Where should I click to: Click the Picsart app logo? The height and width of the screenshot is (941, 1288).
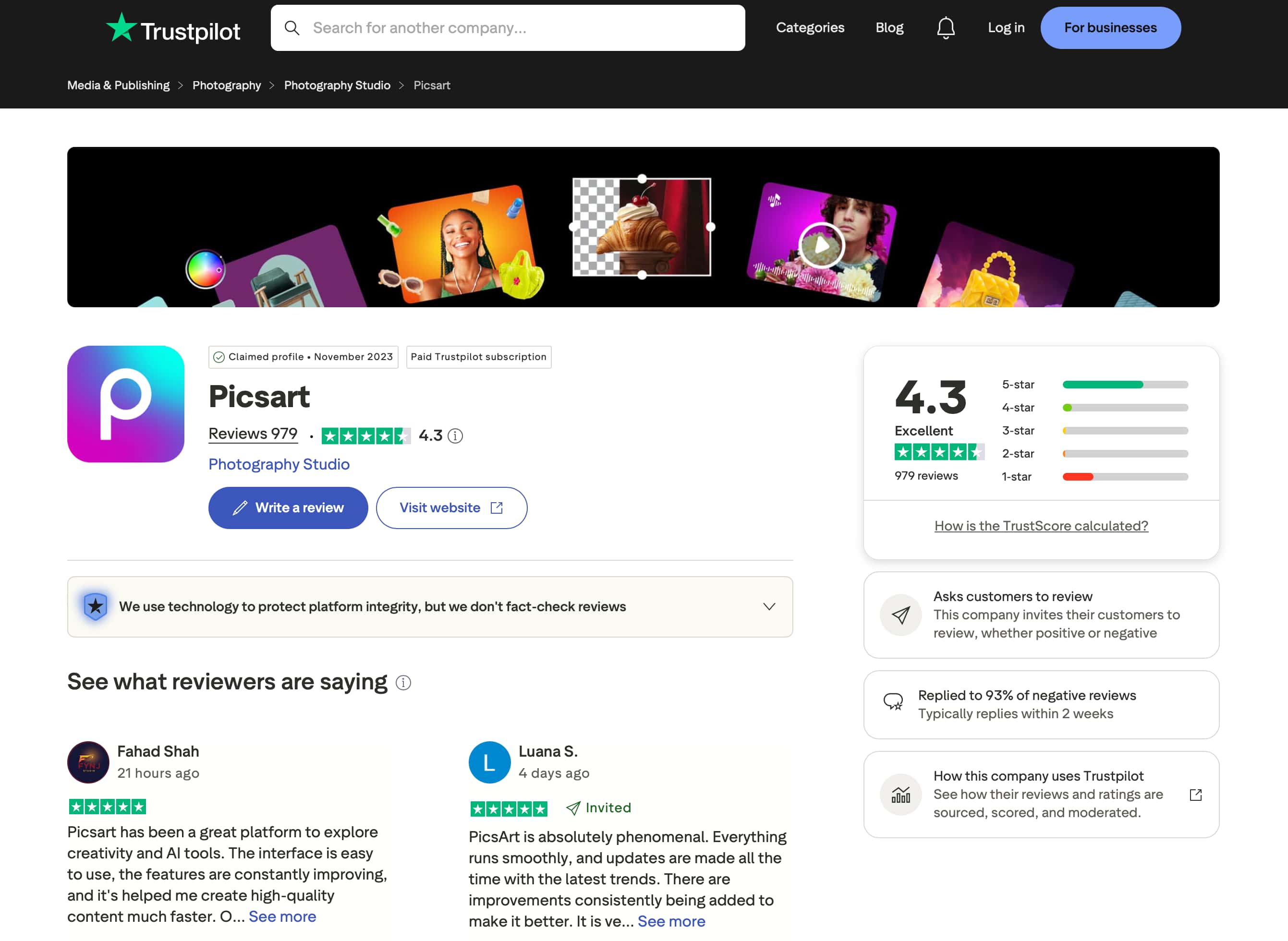pyautogui.click(x=125, y=404)
